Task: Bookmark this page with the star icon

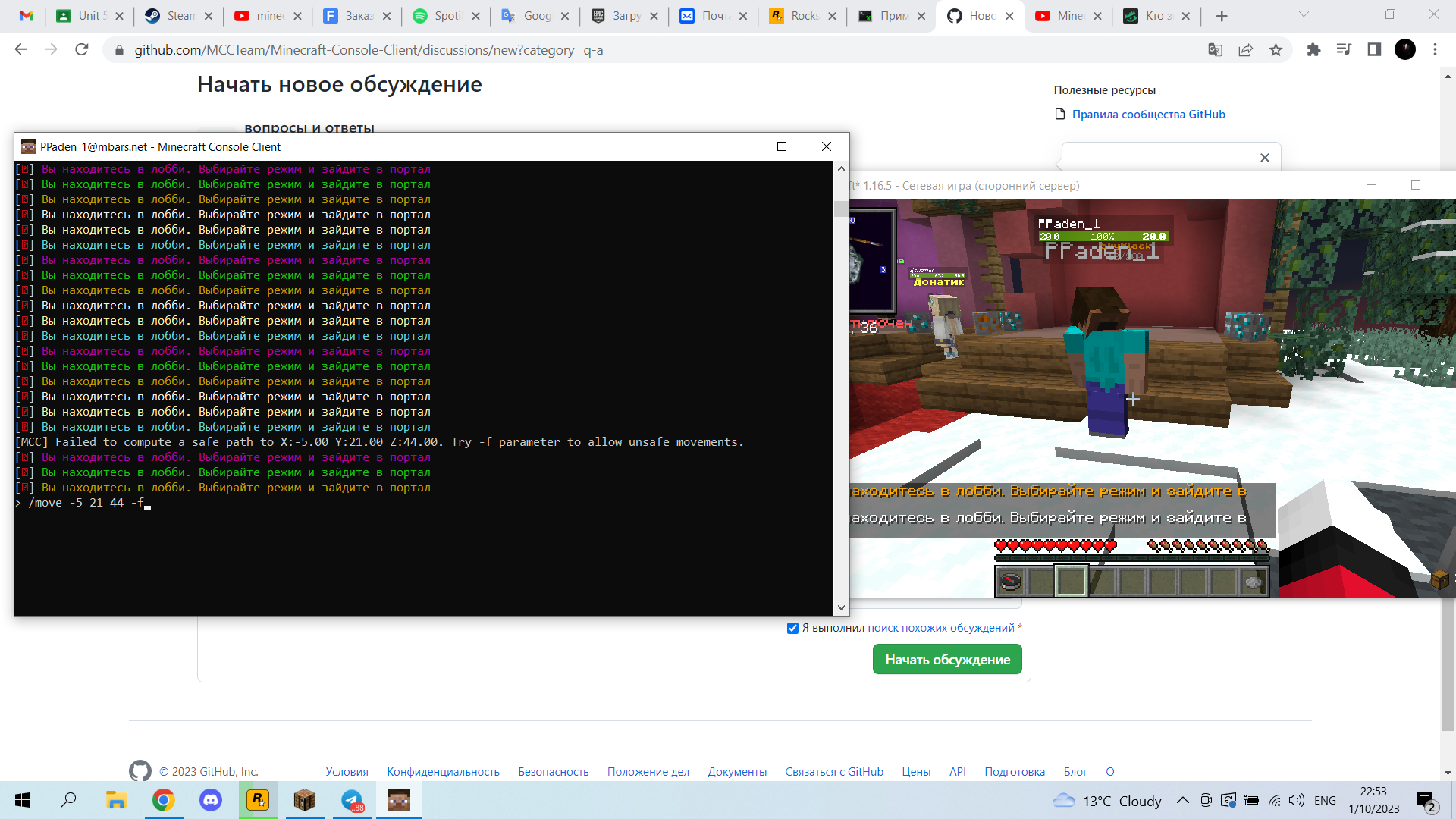Action: (x=1276, y=50)
